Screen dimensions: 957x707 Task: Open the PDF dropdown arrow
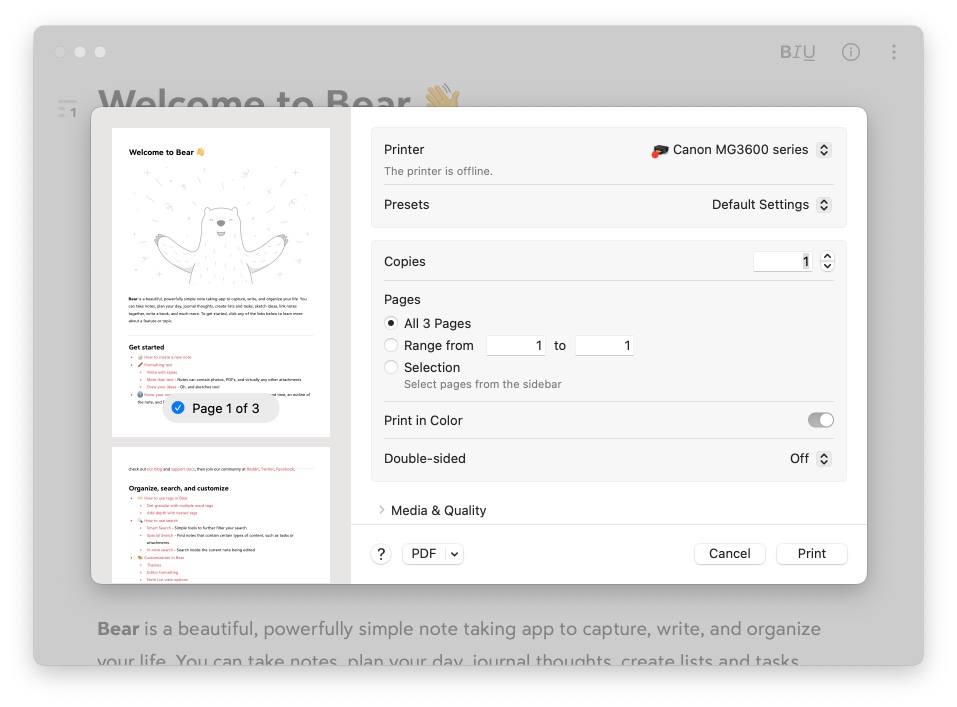click(455, 554)
